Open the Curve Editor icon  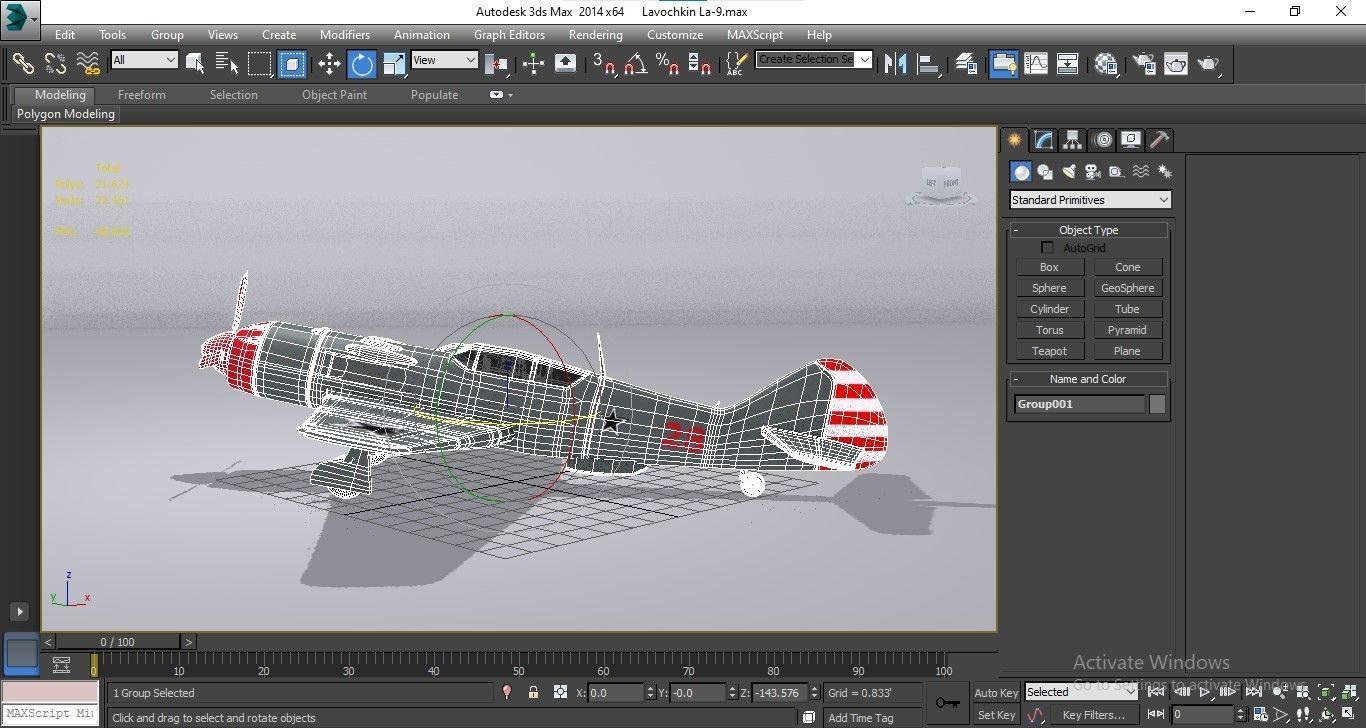pyautogui.click(x=1036, y=64)
